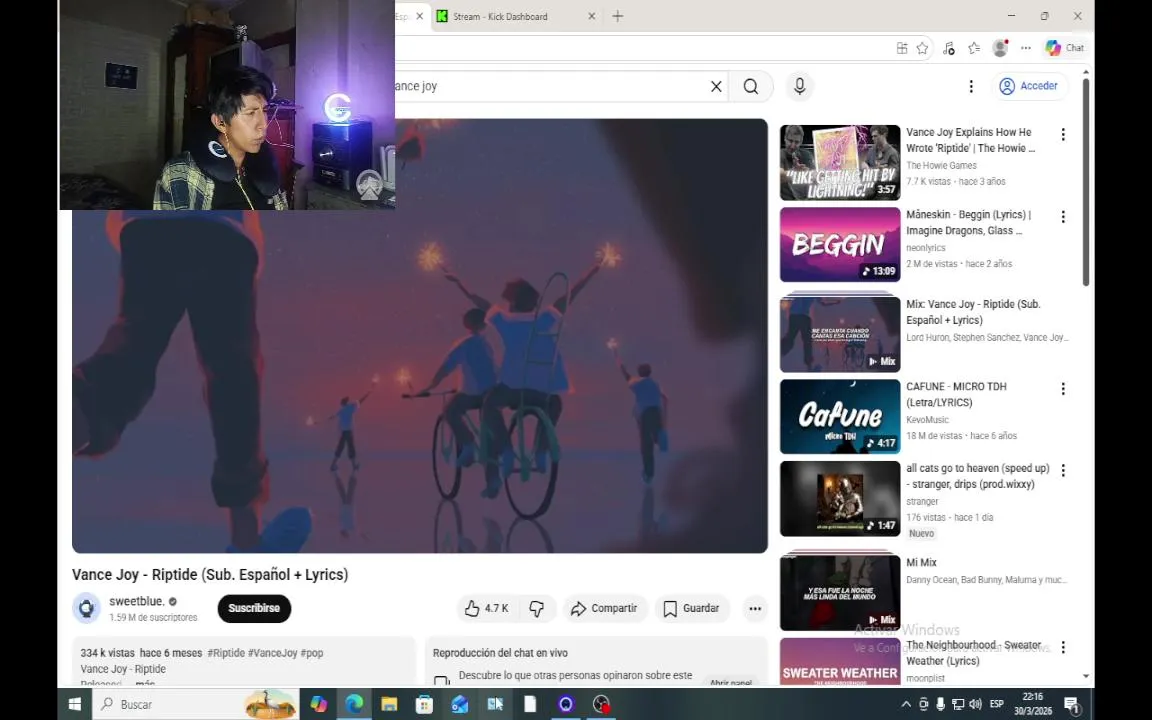Open the volume control in system tray

(x=976, y=705)
